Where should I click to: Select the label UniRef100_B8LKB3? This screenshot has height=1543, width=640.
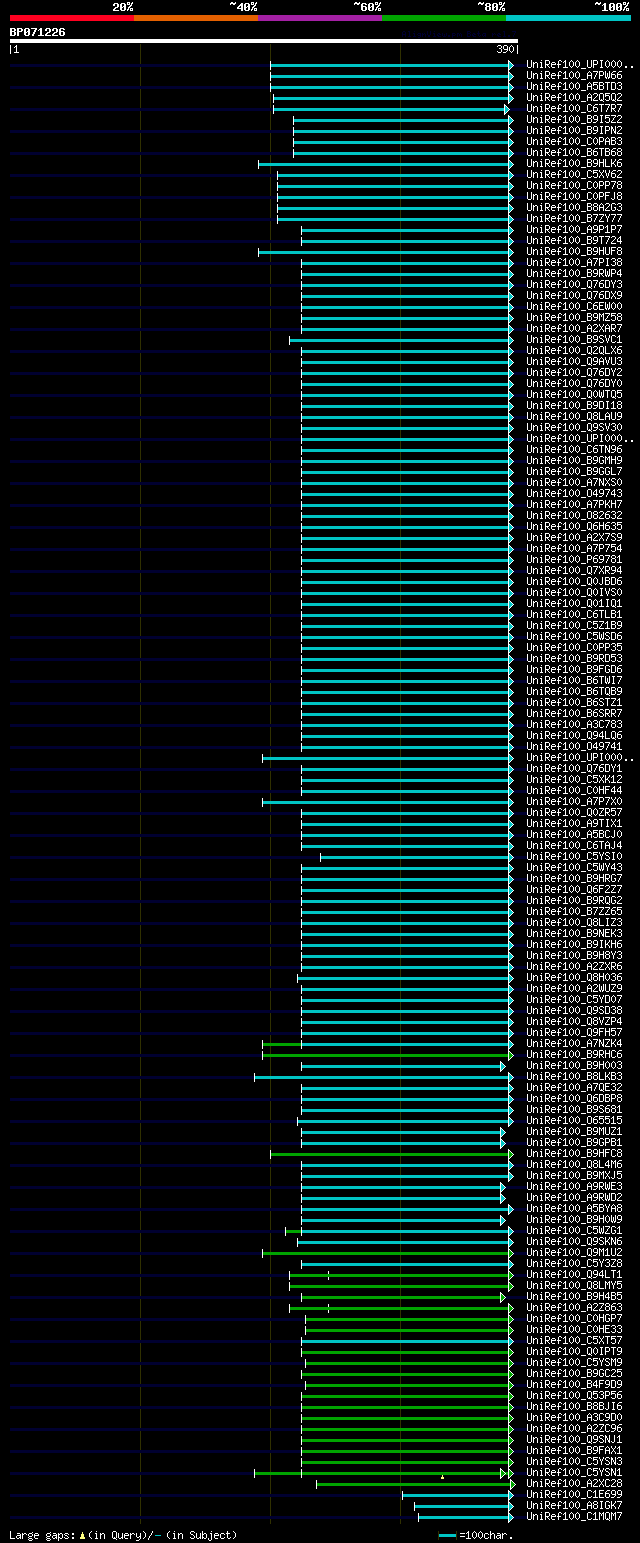574,1077
